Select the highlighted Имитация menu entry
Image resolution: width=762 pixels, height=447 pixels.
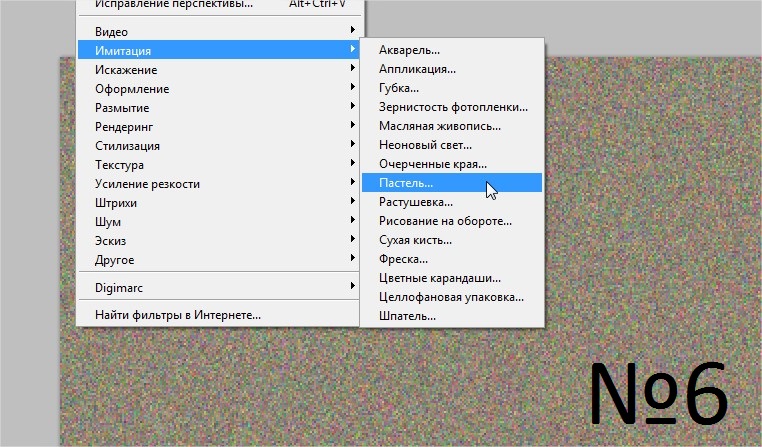coord(218,50)
